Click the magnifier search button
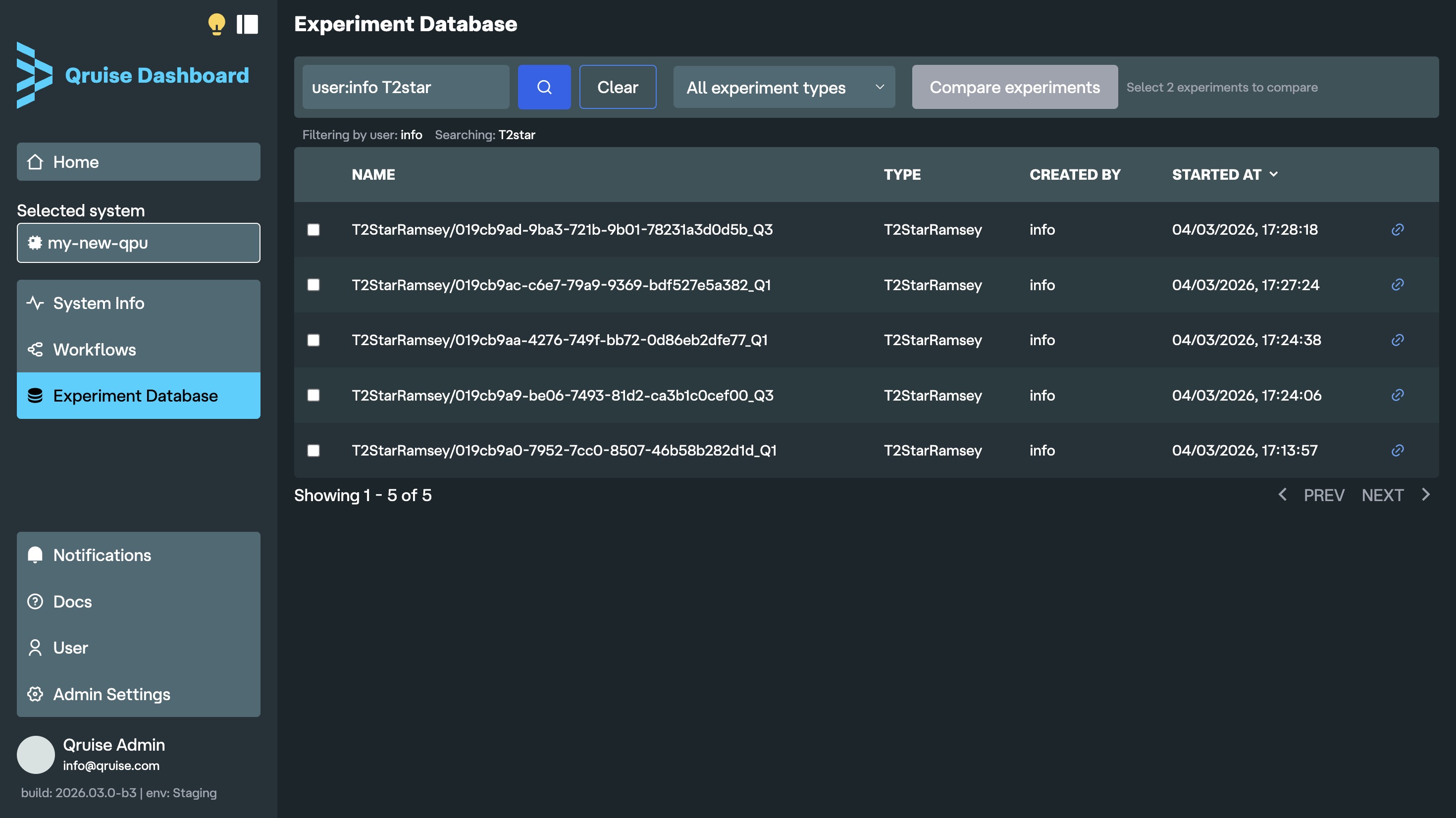 pyautogui.click(x=544, y=87)
